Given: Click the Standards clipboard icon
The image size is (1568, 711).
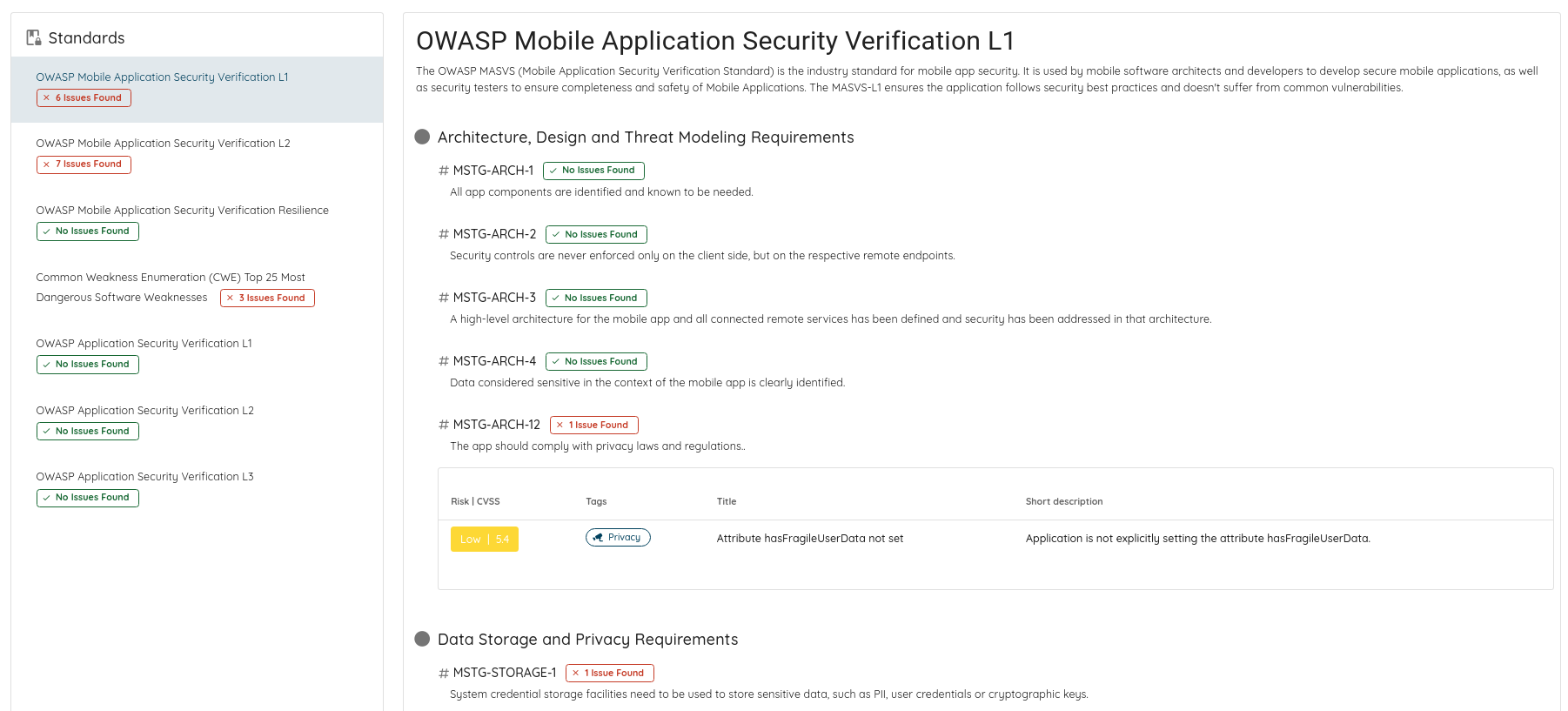Looking at the screenshot, I should point(34,37).
